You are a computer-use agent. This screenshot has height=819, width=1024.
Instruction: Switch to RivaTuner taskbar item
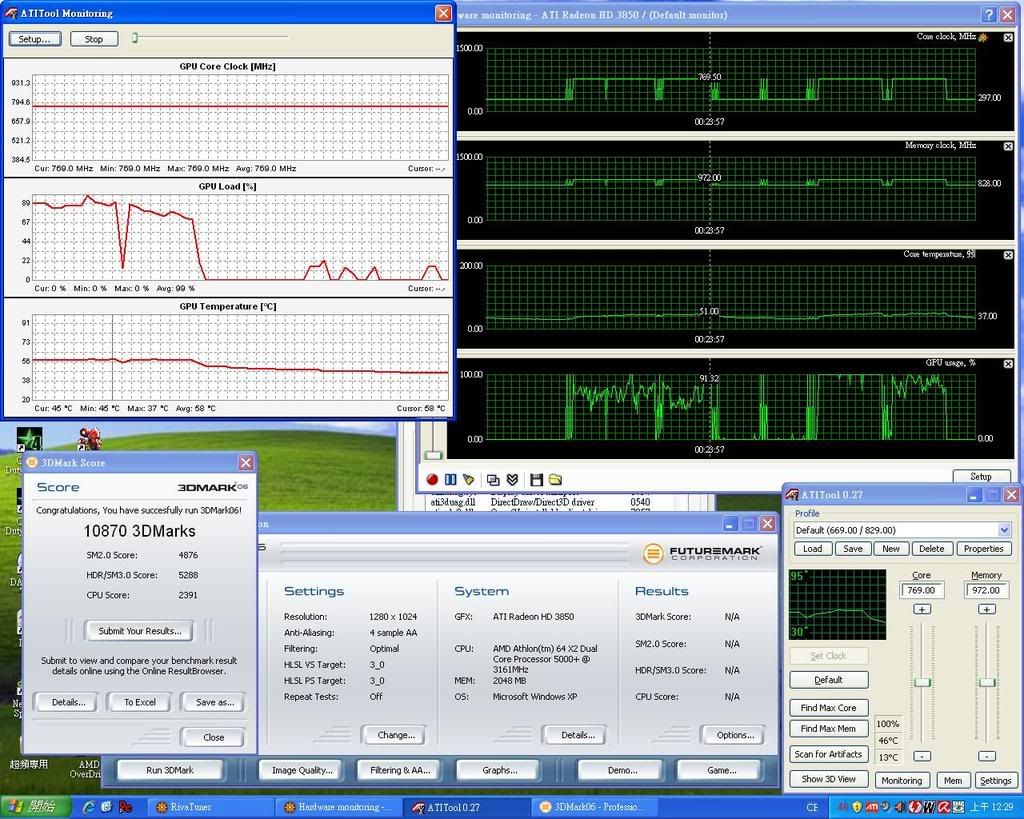[210, 807]
